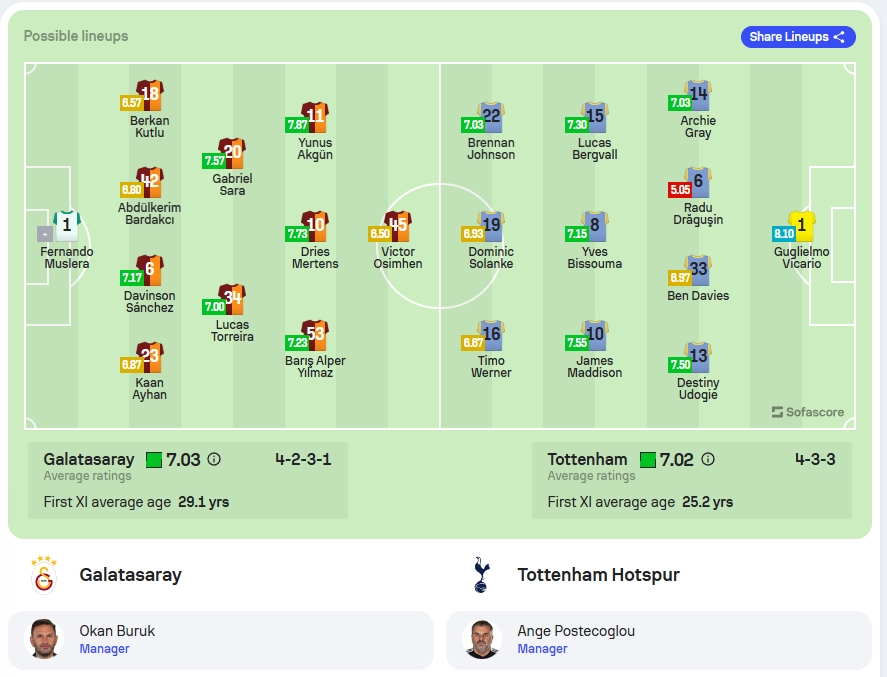
Task: Open Okan Buruk manager photo
Action: pos(44,639)
